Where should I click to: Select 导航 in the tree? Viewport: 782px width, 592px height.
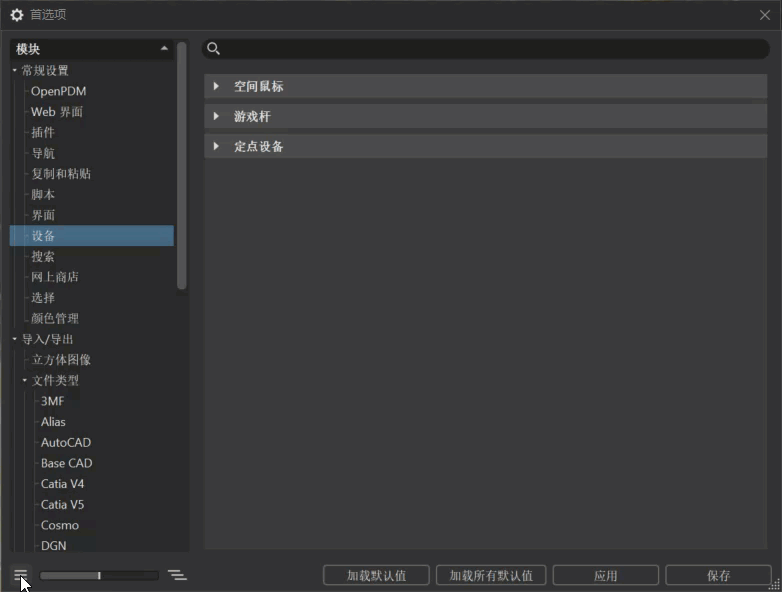click(x=43, y=153)
